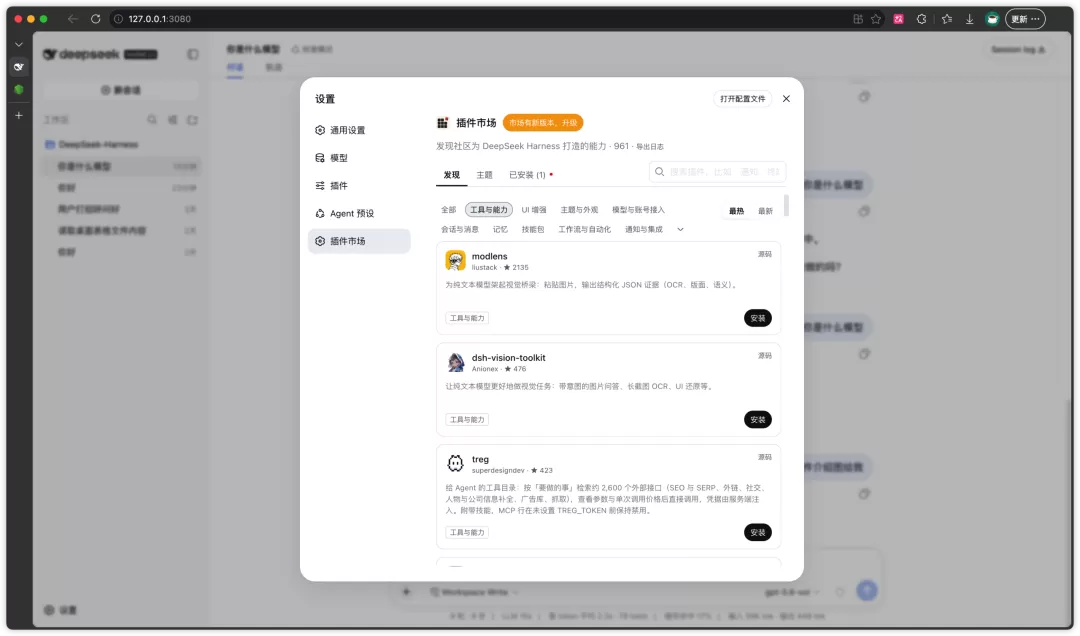Click the 工具与能力 tag on the dsh-vision-toolkit card
Screen dimensions: 1080x636
pos(467,420)
